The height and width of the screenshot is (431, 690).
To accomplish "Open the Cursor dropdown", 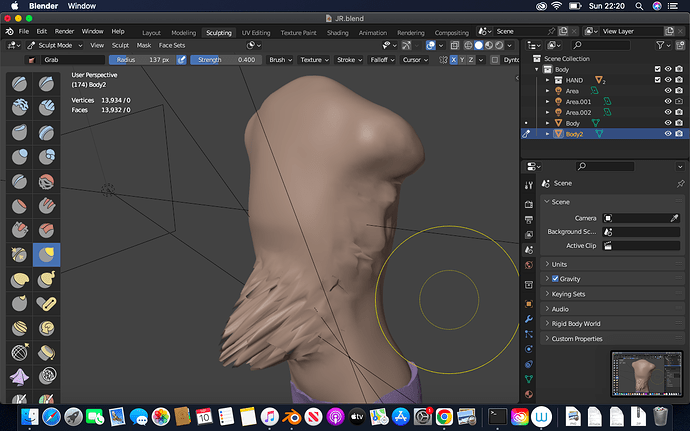I will click(x=415, y=60).
